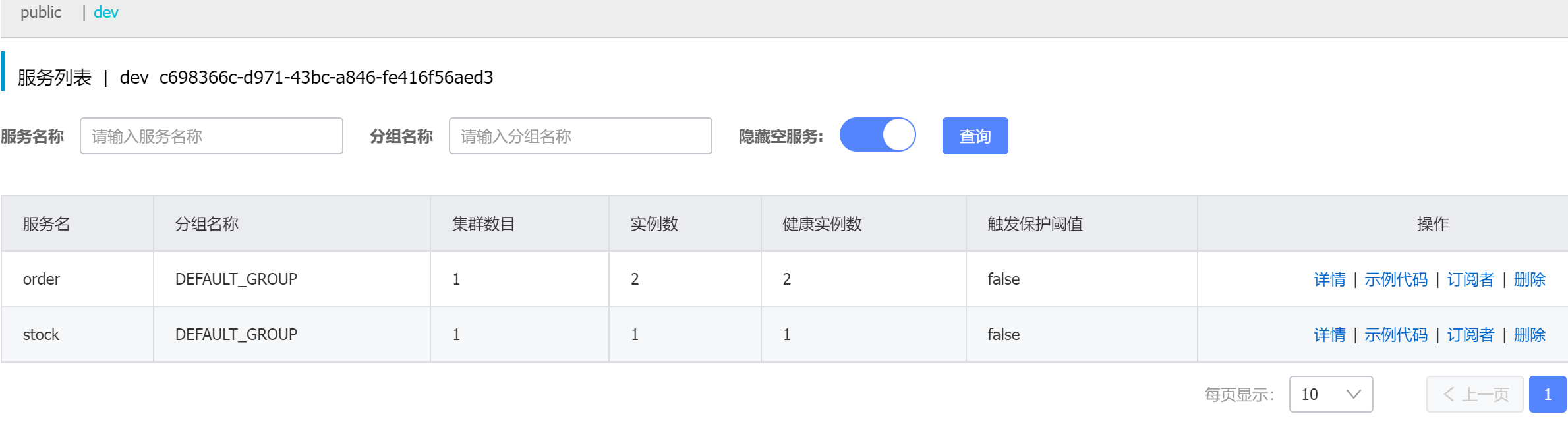
Task: Open 详情 for the stock service
Action: pos(1330,335)
